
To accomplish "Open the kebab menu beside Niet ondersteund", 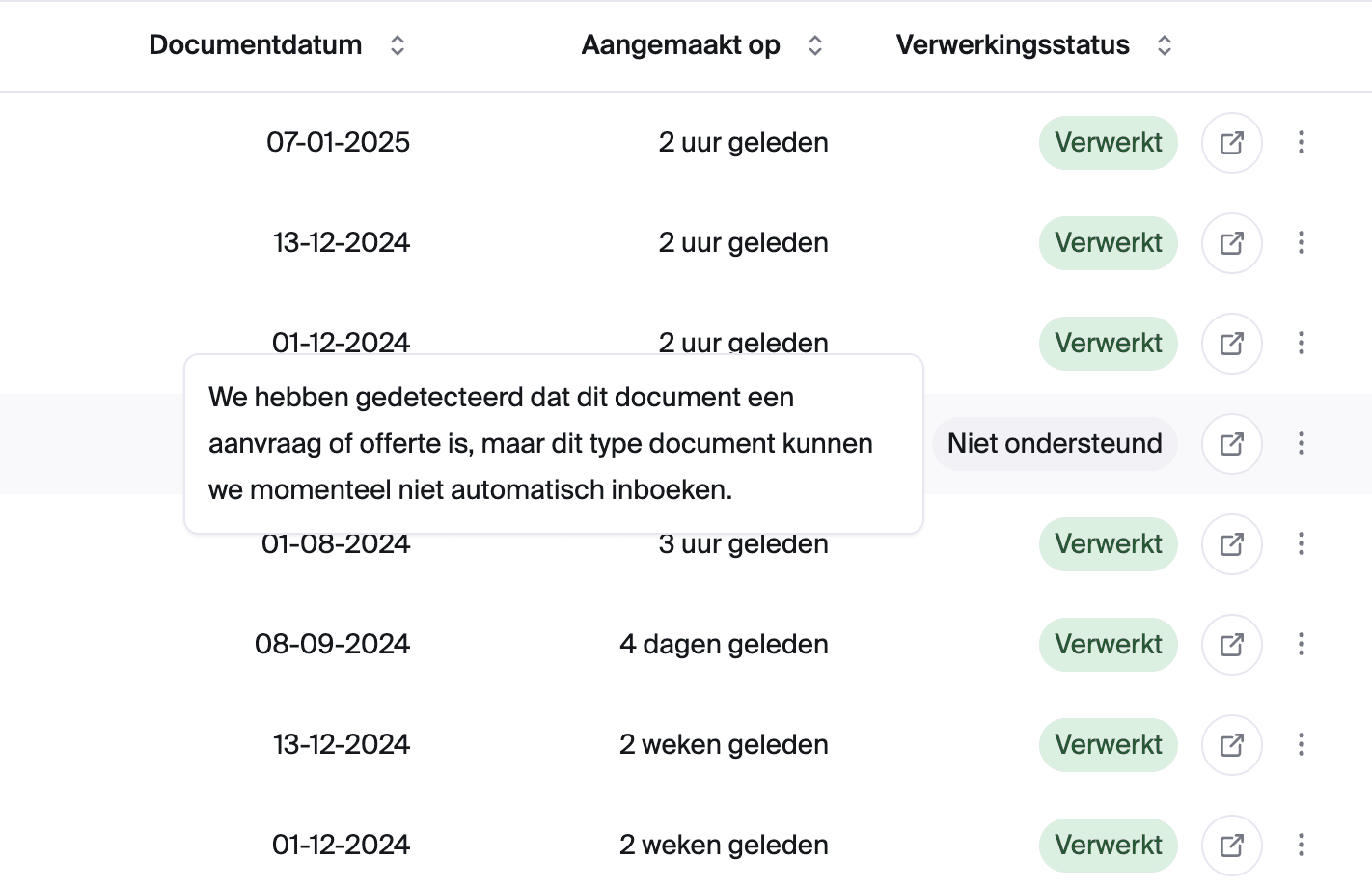I will [x=1301, y=443].
